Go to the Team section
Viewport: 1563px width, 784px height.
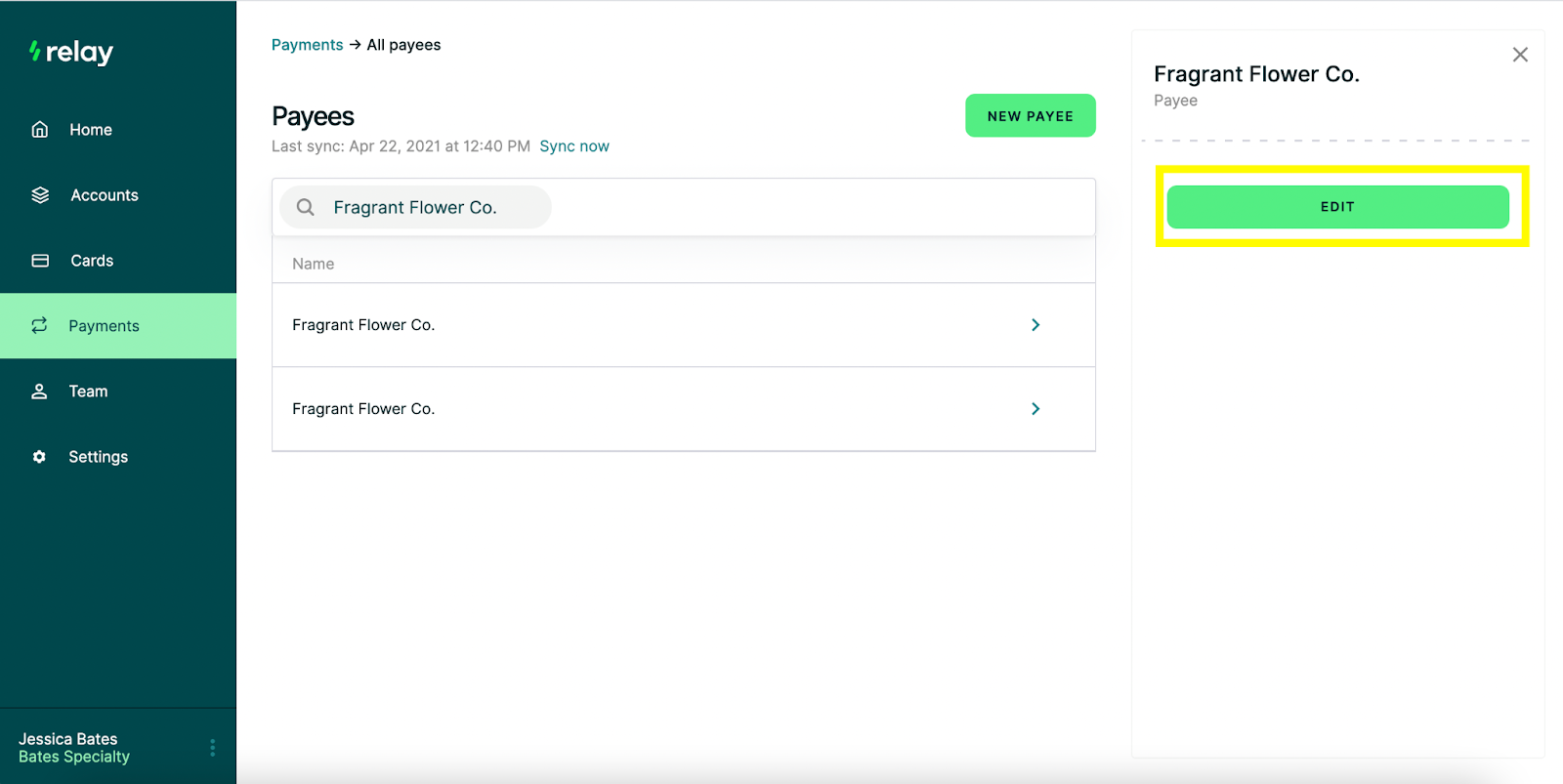click(x=88, y=392)
